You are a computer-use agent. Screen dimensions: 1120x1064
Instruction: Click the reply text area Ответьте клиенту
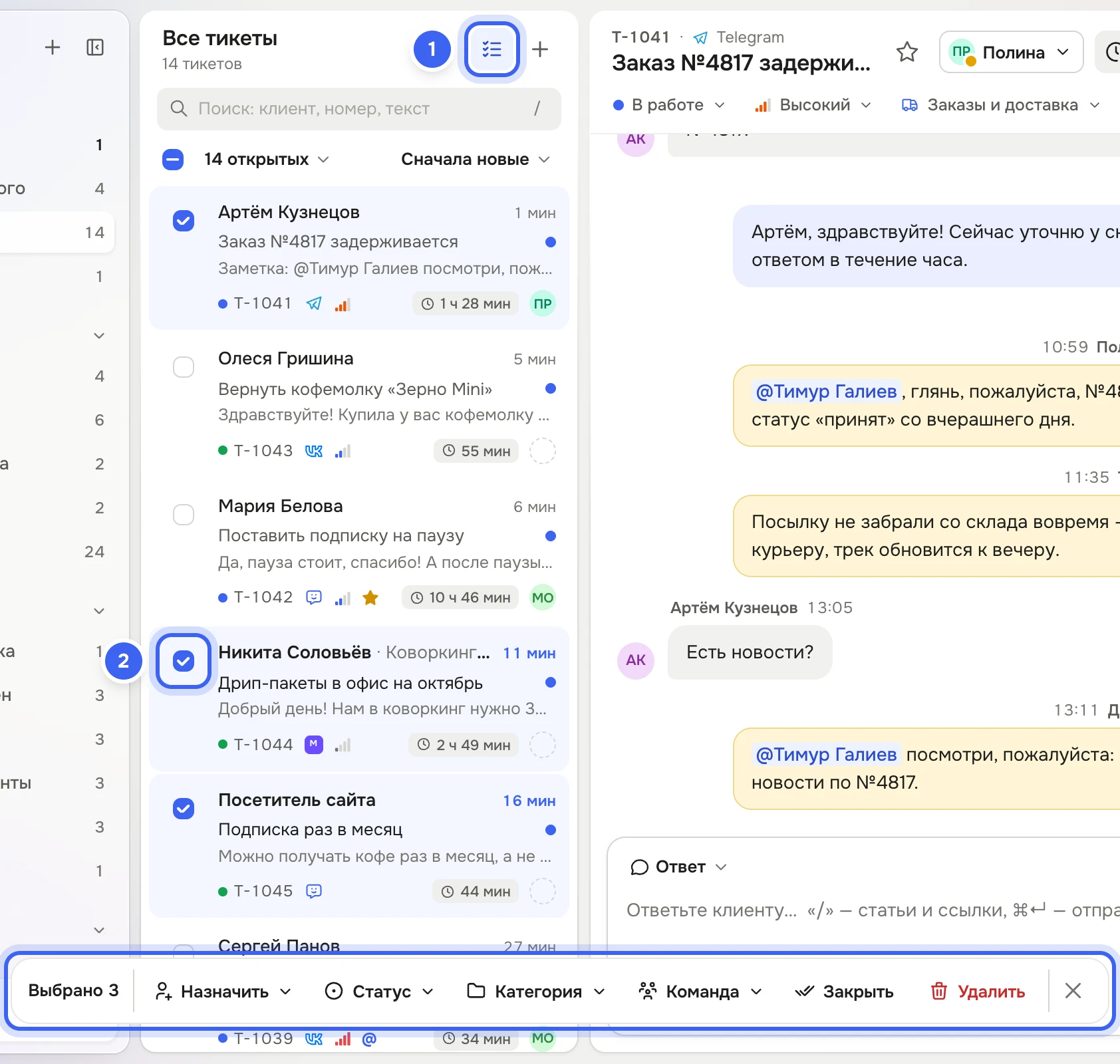(873, 910)
